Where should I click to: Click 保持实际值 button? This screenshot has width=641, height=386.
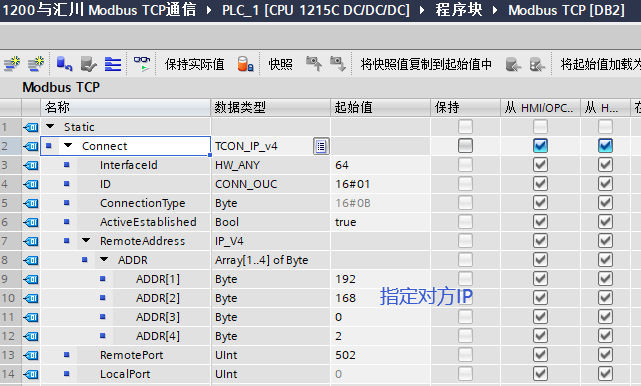click(x=195, y=64)
